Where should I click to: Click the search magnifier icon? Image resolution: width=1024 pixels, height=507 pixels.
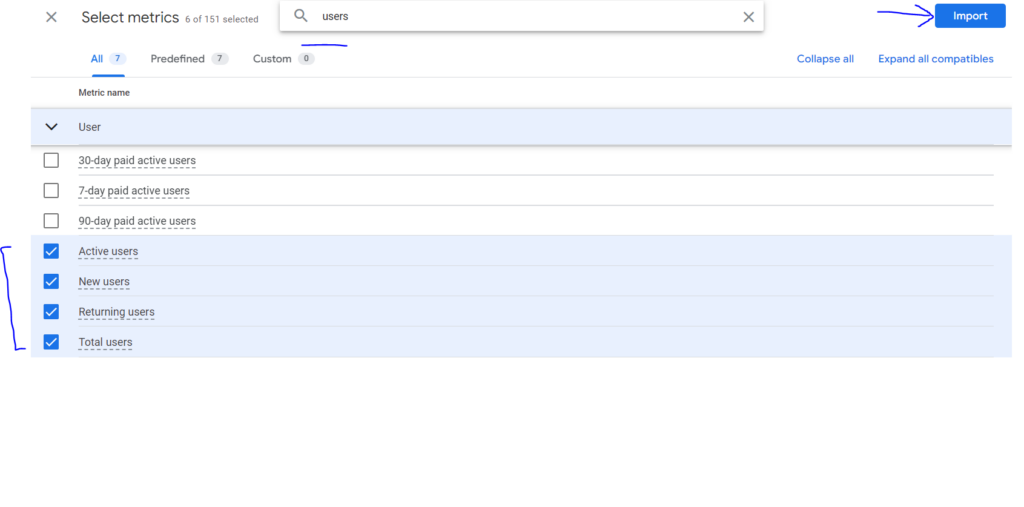click(301, 16)
